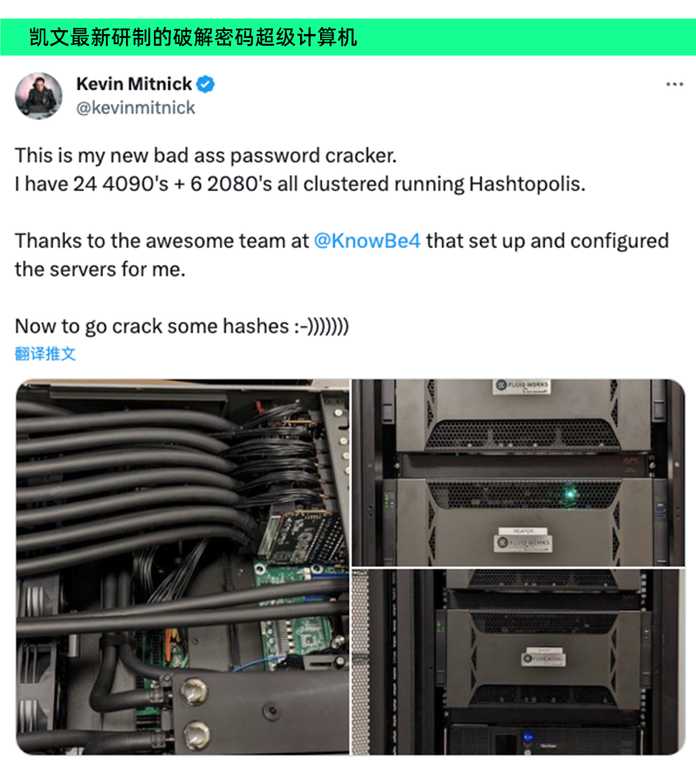This screenshot has height=762, width=696.
Task: Click the line 'Now to go crack some hashes'
Action: pyautogui.click(x=182, y=326)
